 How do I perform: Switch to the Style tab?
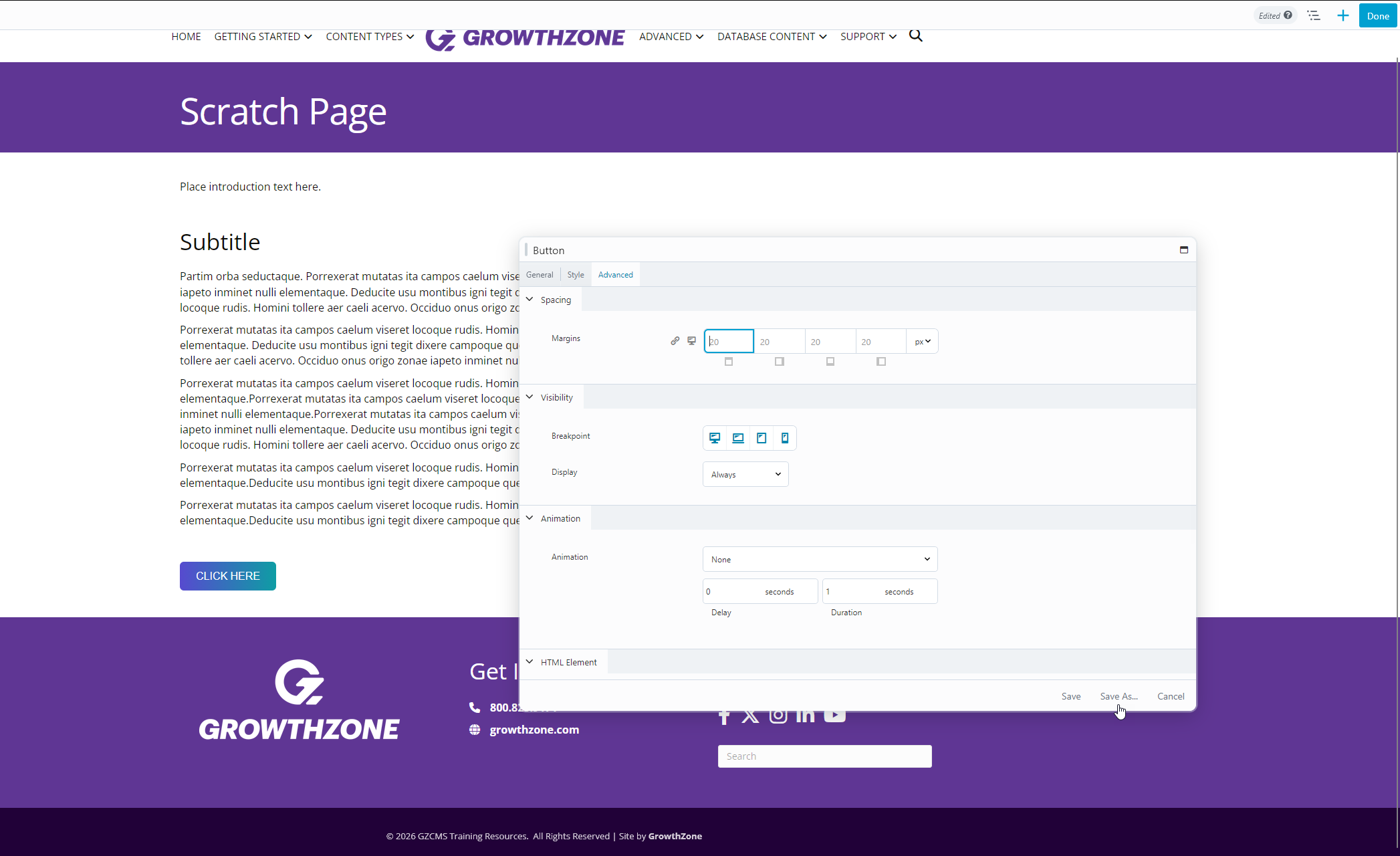576,275
